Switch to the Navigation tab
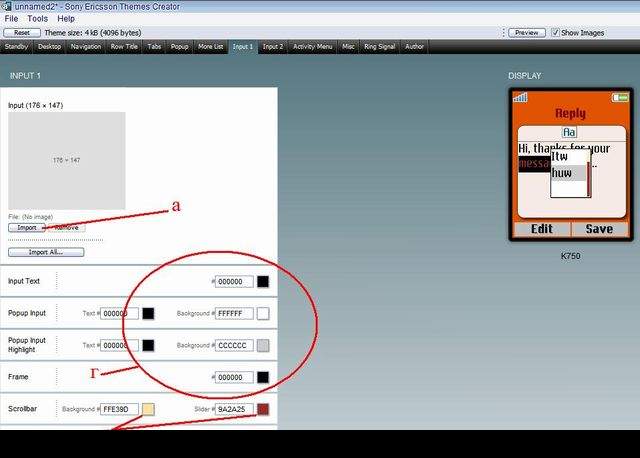640x458 pixels. coord(86,46)
